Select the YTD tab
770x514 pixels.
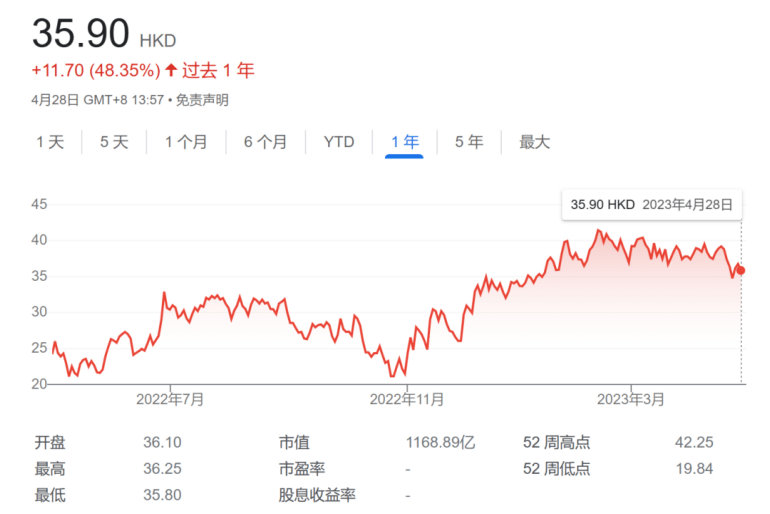339,142
